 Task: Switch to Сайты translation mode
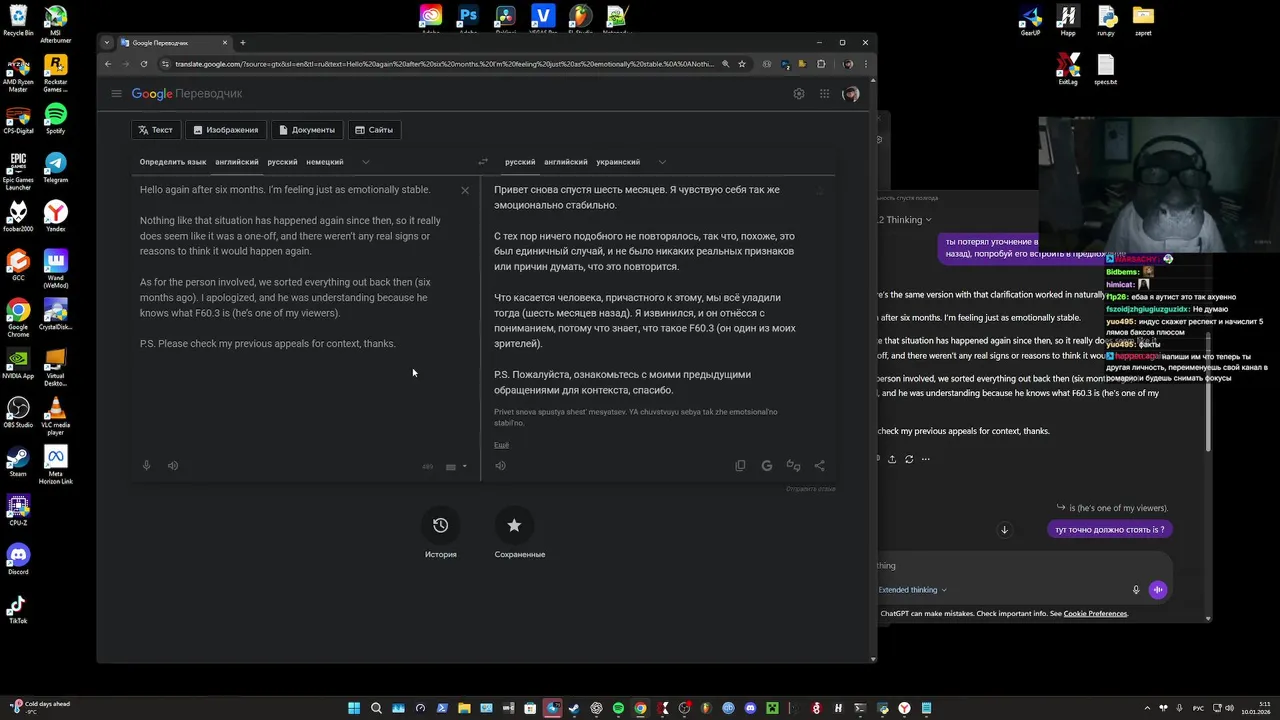[x=374, y=130]
